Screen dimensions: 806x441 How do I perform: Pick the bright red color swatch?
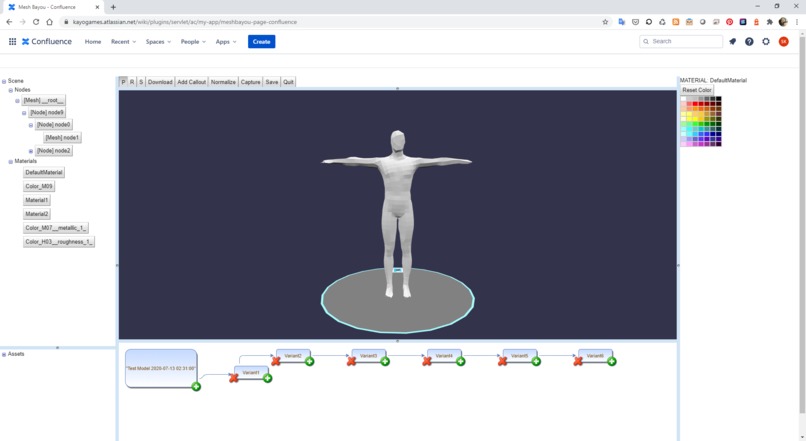pos(695,104)
